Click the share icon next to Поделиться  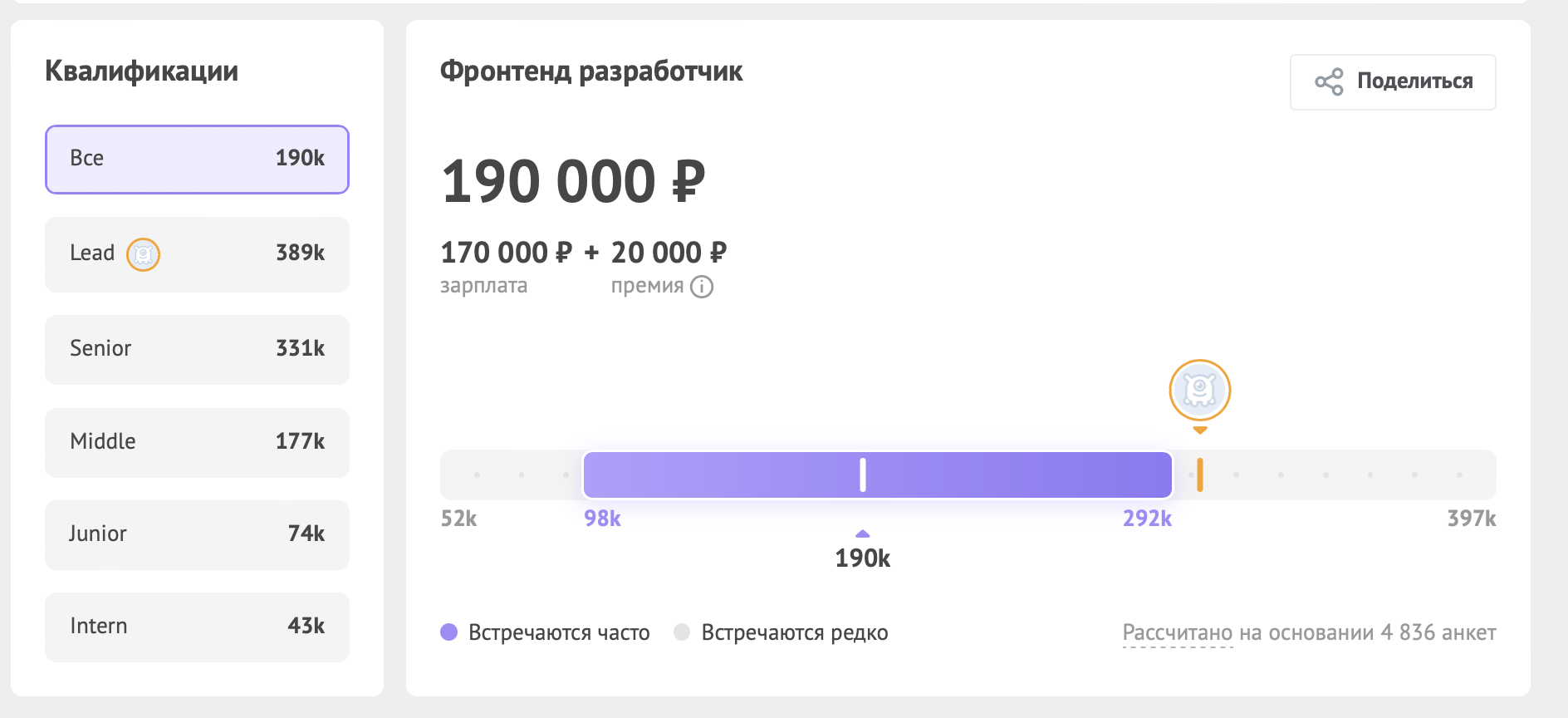pos(1330,81)
